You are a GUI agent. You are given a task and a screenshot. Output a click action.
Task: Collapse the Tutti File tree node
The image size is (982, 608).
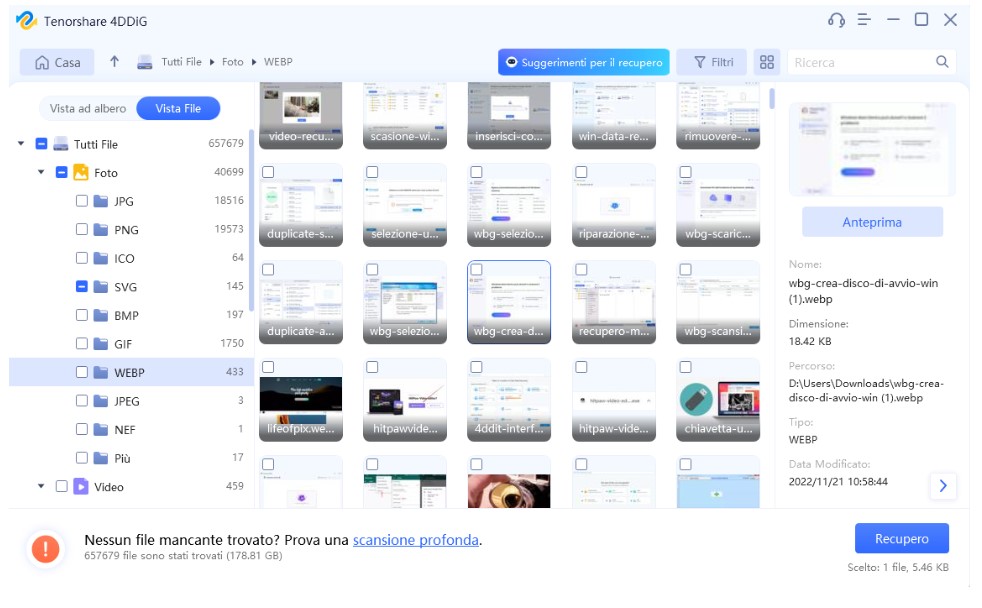point(21,144)
